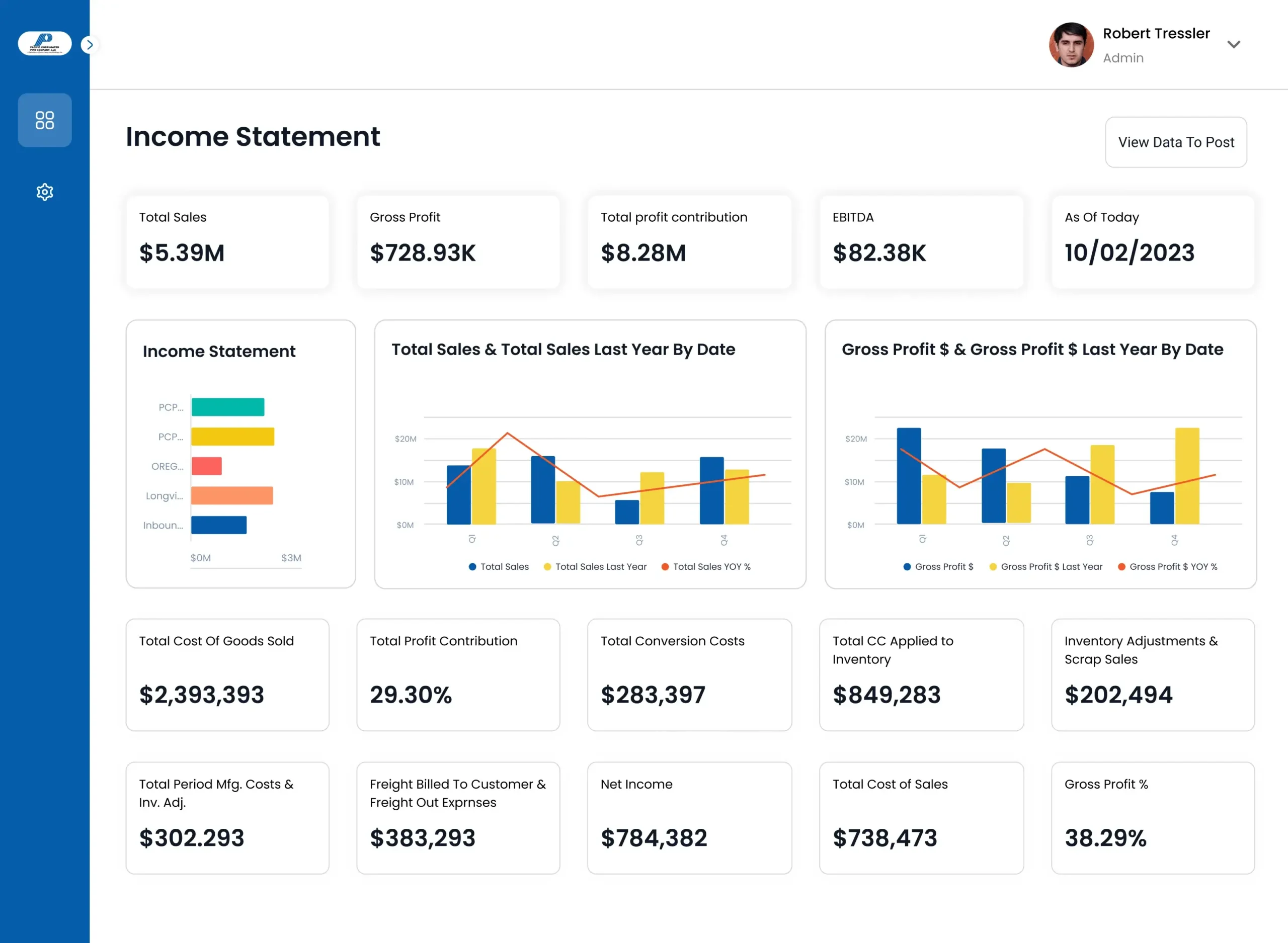The height and width of the screenshot is (943, 1288).
Task: Select the Total Sales $5.39M card
Action: [227, 241]
